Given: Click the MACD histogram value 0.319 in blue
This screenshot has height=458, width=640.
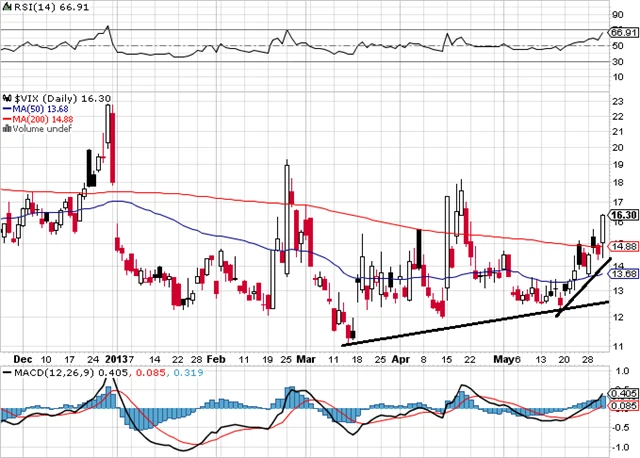Looking at the screenshot, I should 188,373.
